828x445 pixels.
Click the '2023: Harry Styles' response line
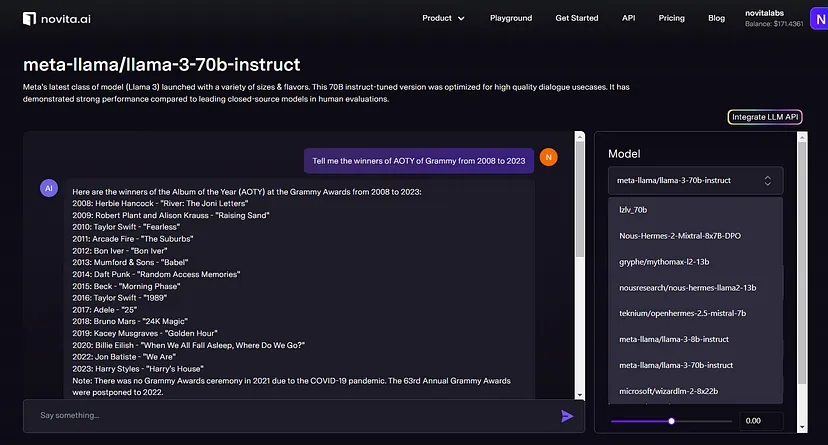(137, 369)
